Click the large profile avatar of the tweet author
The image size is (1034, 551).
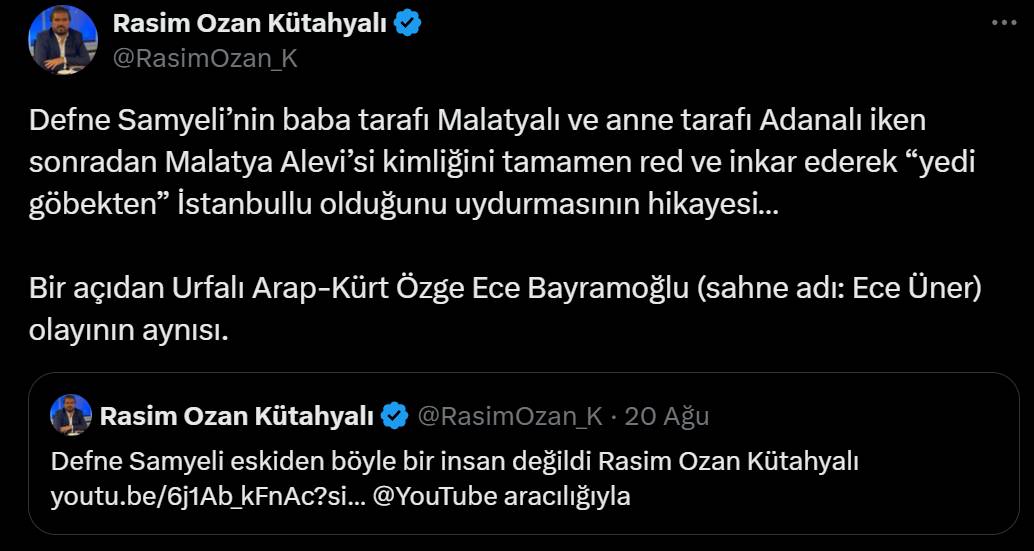click(63, 40)
